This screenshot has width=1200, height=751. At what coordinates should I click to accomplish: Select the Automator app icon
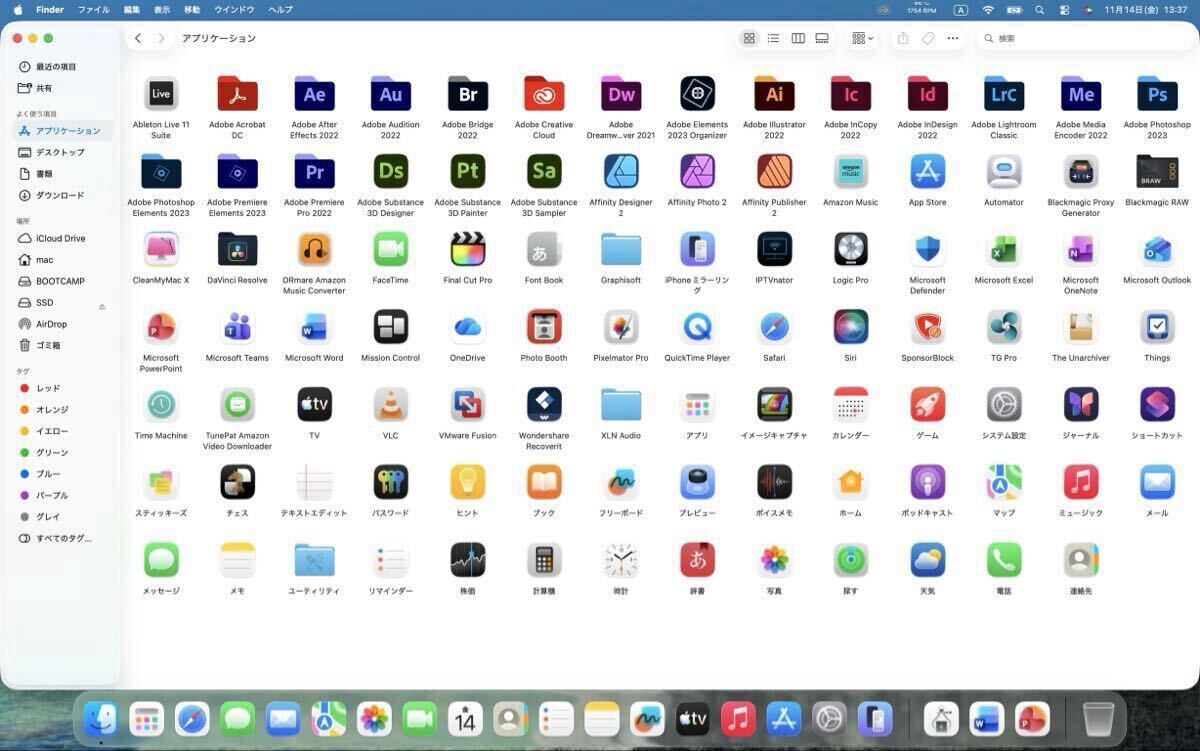click(1004, 171)
